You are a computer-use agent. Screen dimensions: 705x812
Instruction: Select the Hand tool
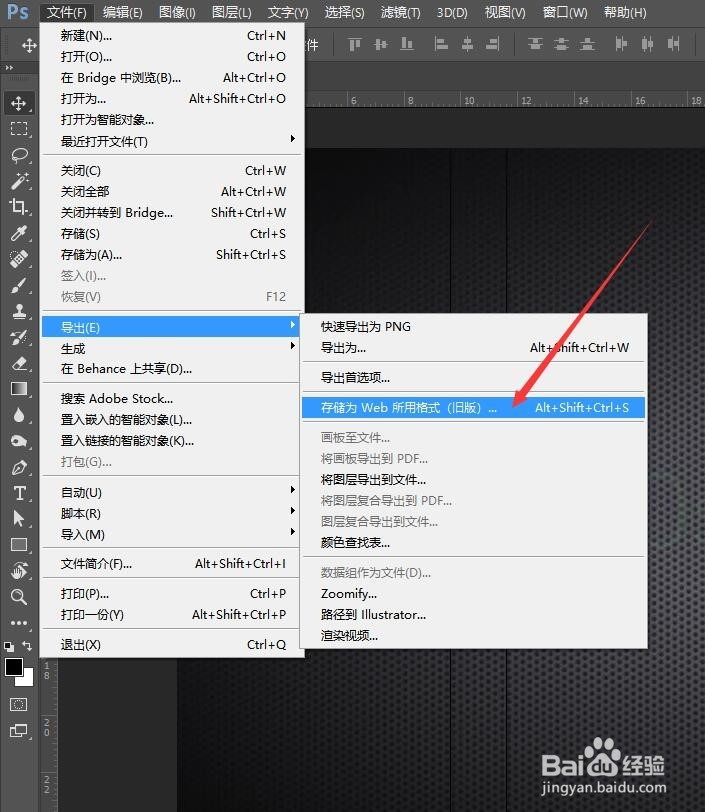(x=19, y=571)
